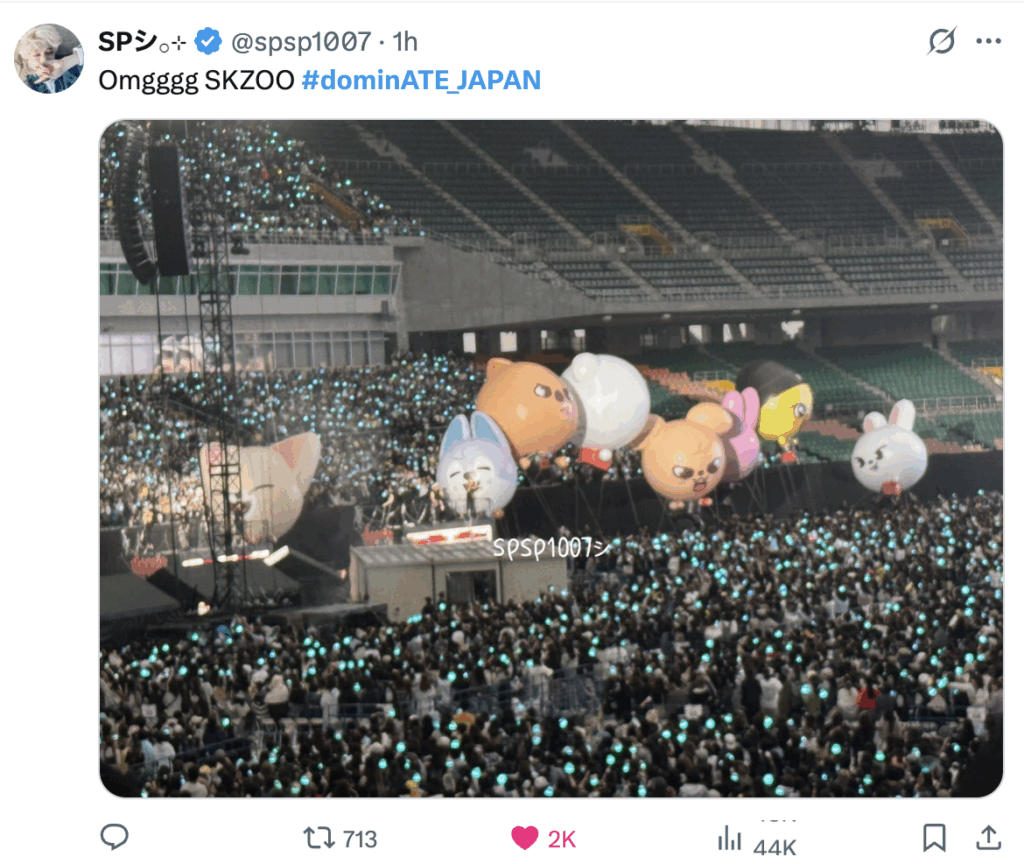The width and height of the screenshot is (1024, 864).
Task: Unlike the post via pink heart
Action: pyautogui.click(x=524, y=838)
